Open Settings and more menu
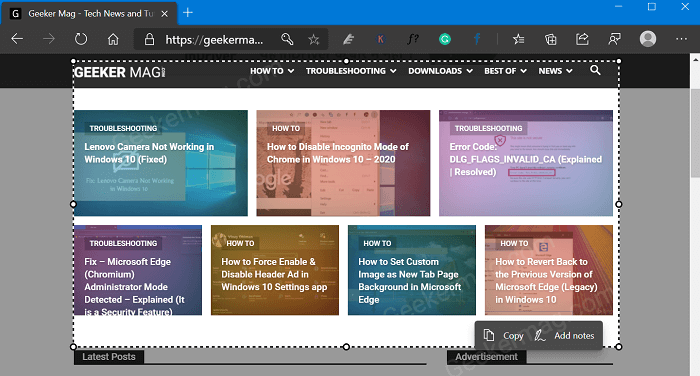The image size is (700, 376). pyautogui.click(x=681, y=39)
